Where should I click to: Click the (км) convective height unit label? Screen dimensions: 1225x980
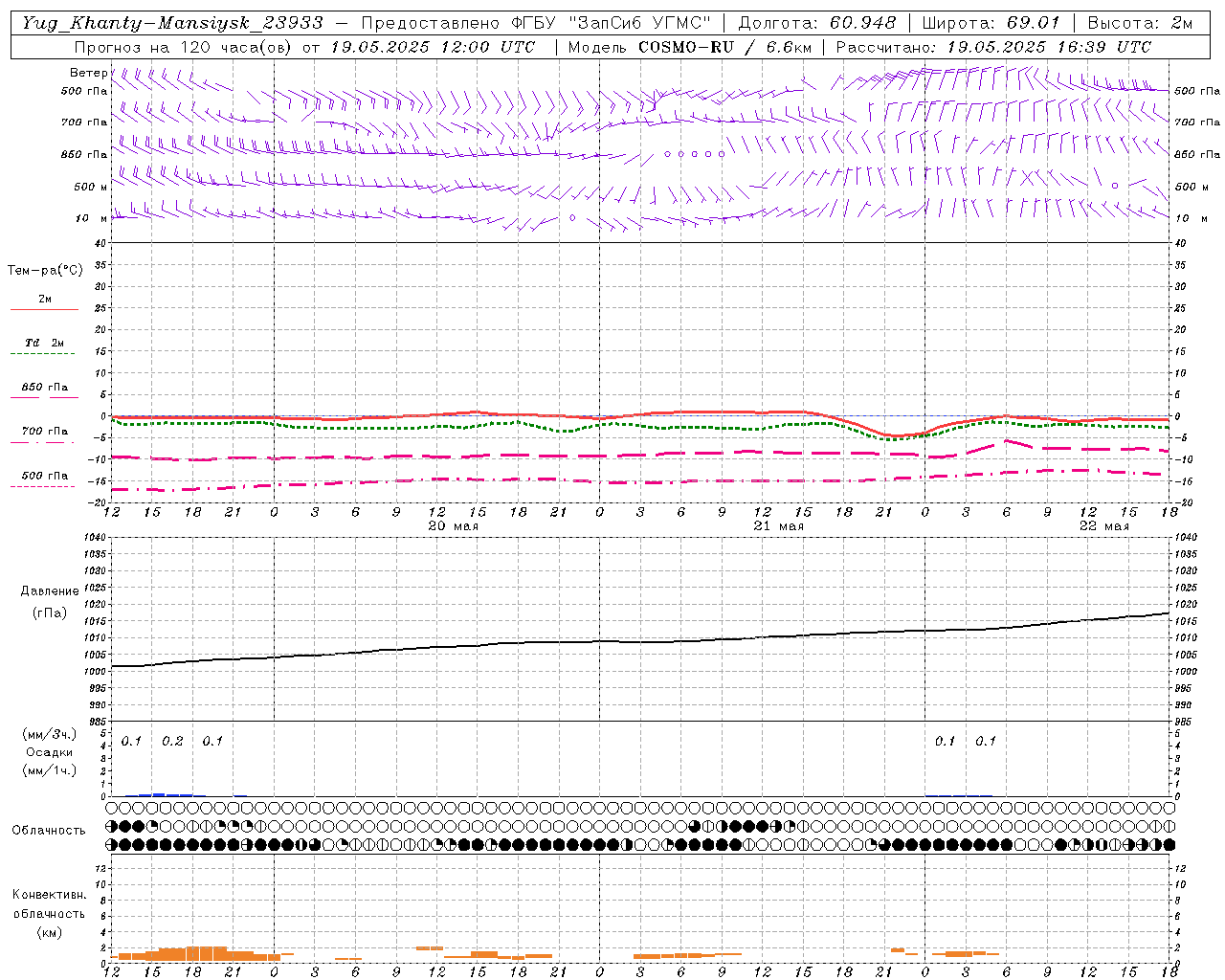tap(50, 932)
